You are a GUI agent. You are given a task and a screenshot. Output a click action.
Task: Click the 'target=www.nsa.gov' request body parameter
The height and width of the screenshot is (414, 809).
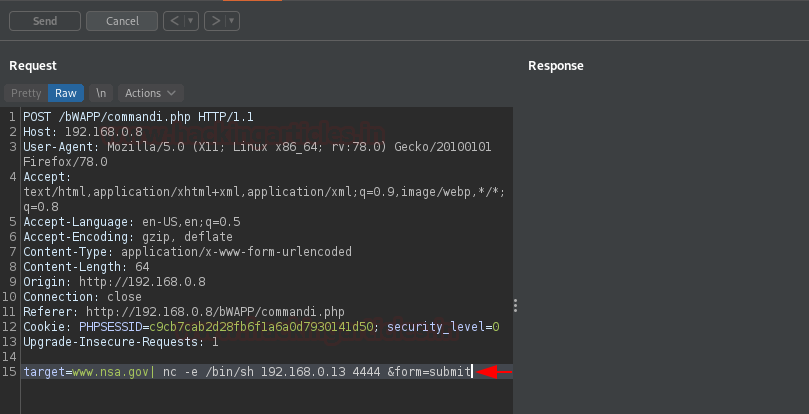(x=86, y=372)
